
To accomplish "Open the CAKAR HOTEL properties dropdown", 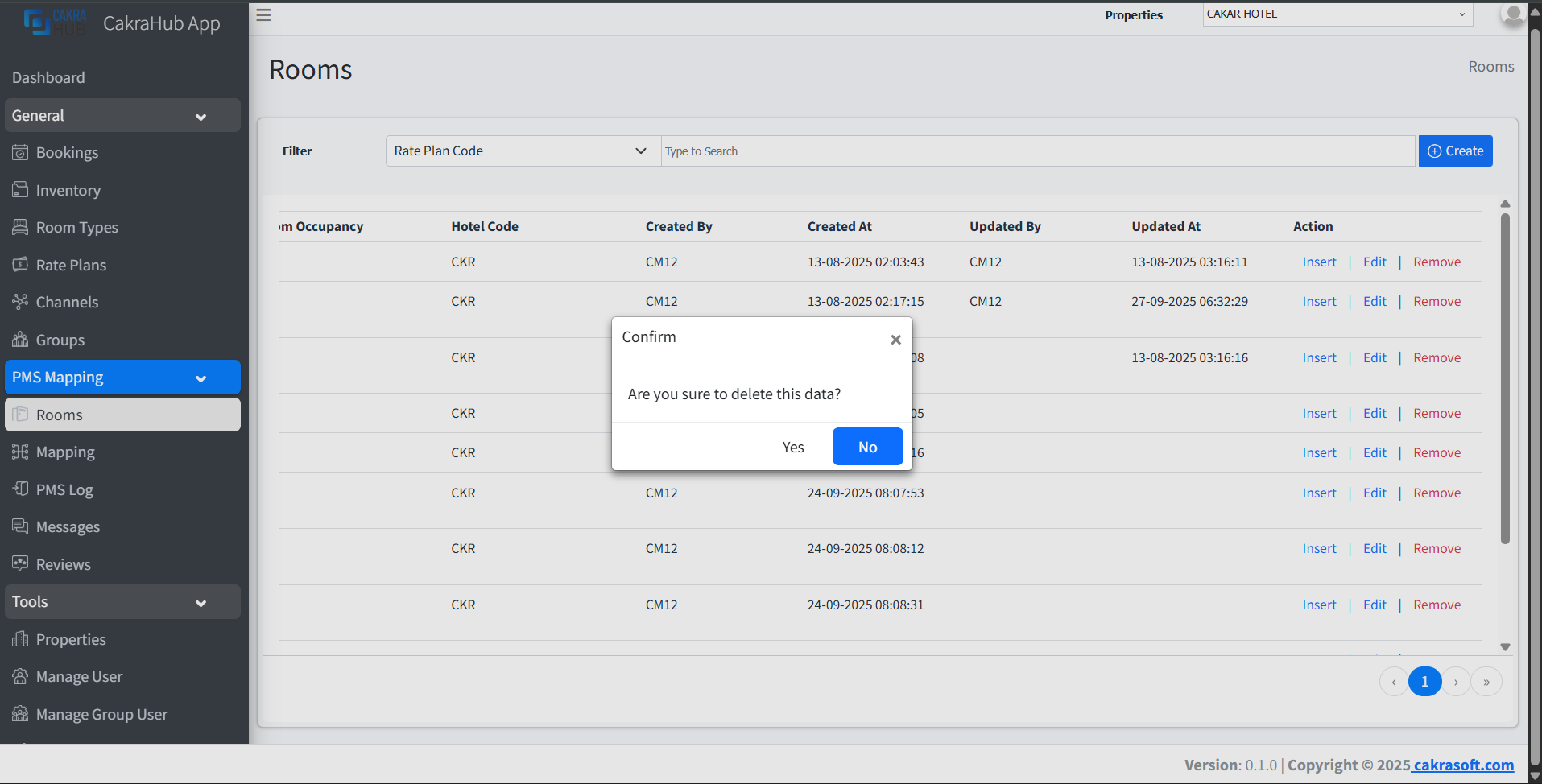I will [1337, 14].
